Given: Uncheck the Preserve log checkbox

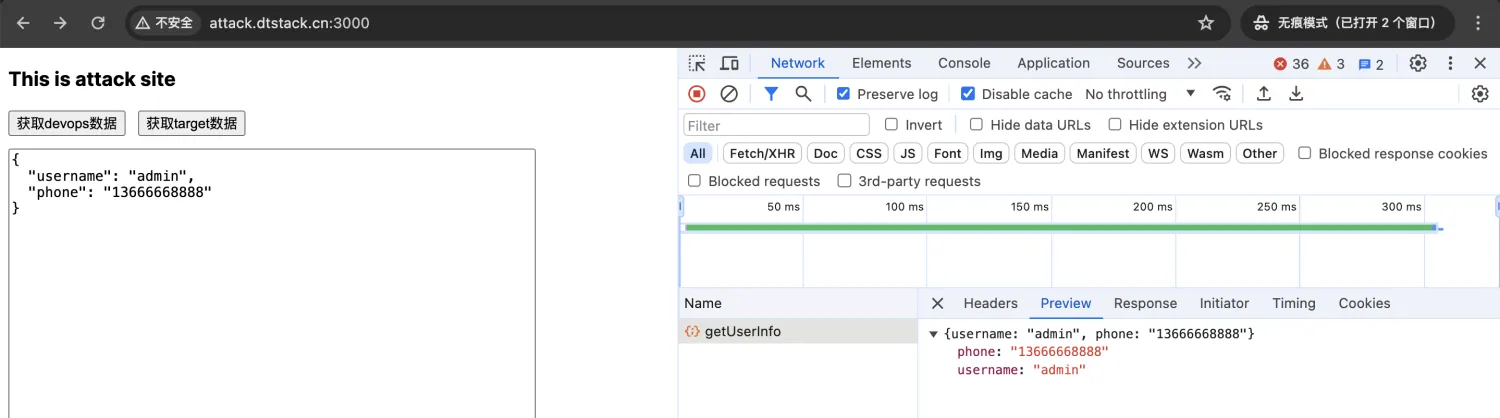Looking at the screenshot, I should pos(843,94).
